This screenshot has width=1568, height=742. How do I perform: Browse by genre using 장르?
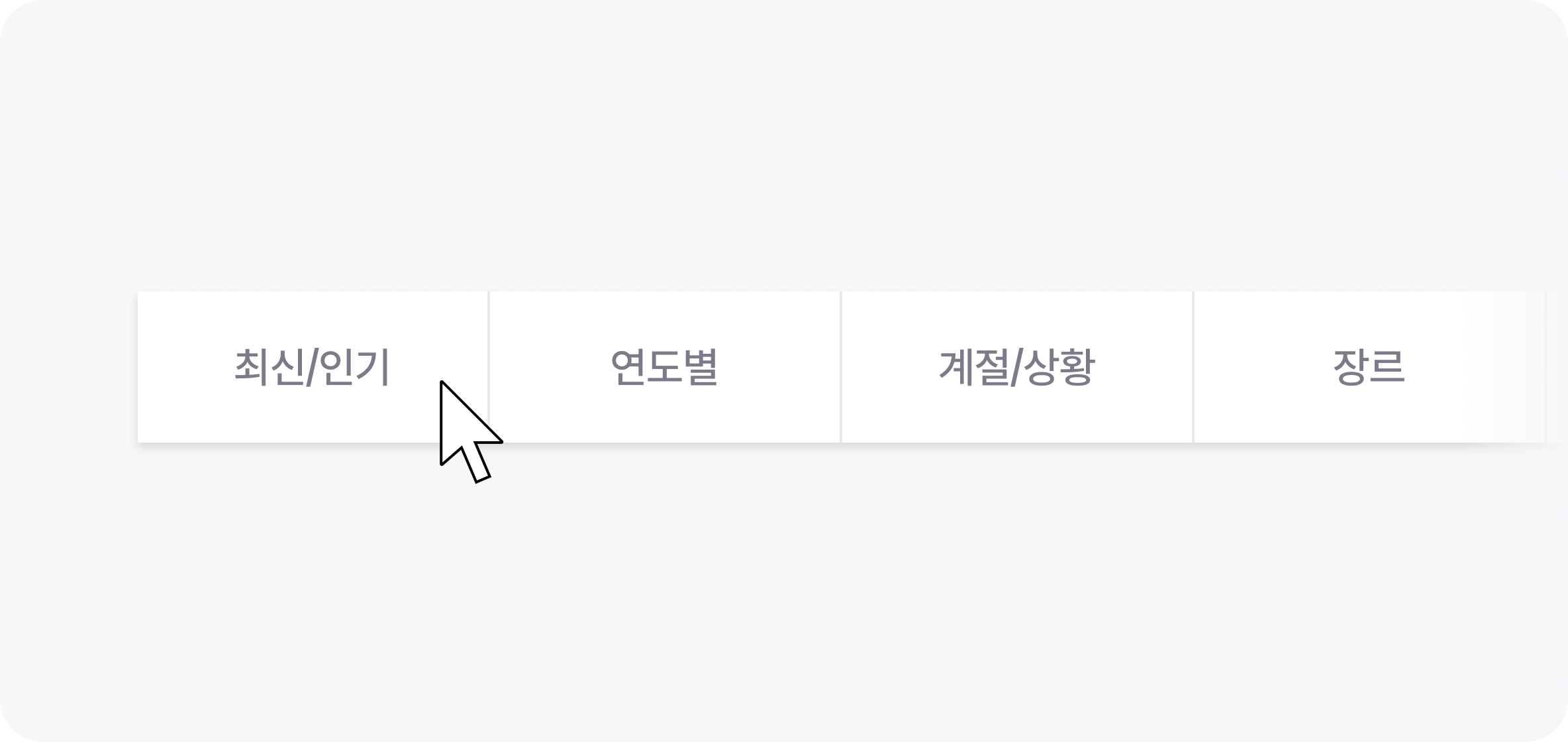click(x=1369, y=367)
